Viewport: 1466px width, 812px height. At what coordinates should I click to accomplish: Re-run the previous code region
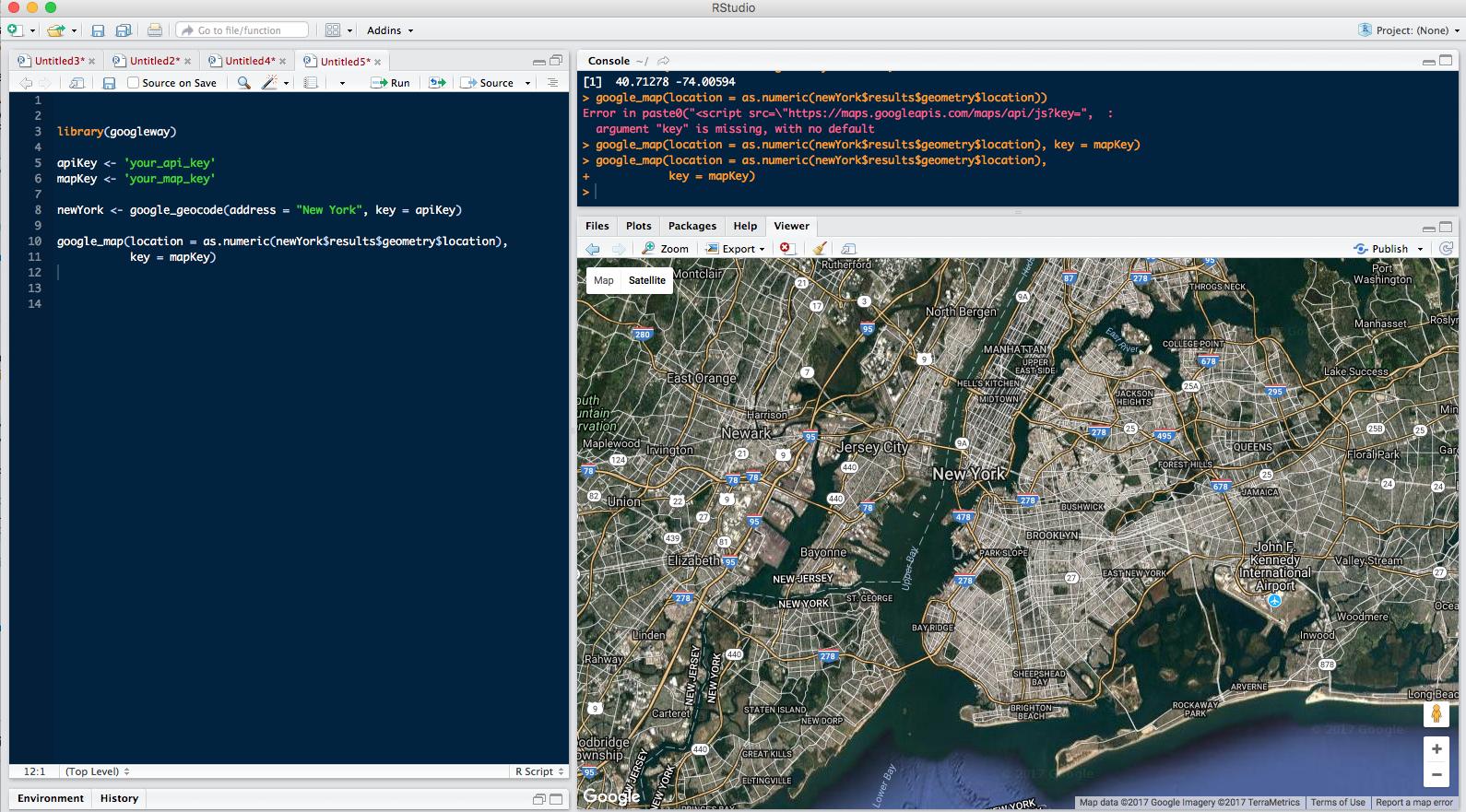[437, 83]
